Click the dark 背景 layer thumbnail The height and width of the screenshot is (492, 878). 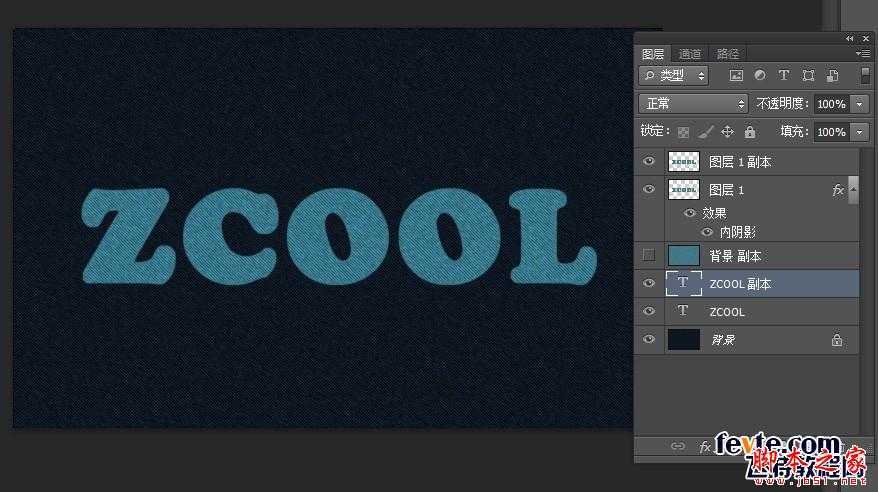(684, 340)
